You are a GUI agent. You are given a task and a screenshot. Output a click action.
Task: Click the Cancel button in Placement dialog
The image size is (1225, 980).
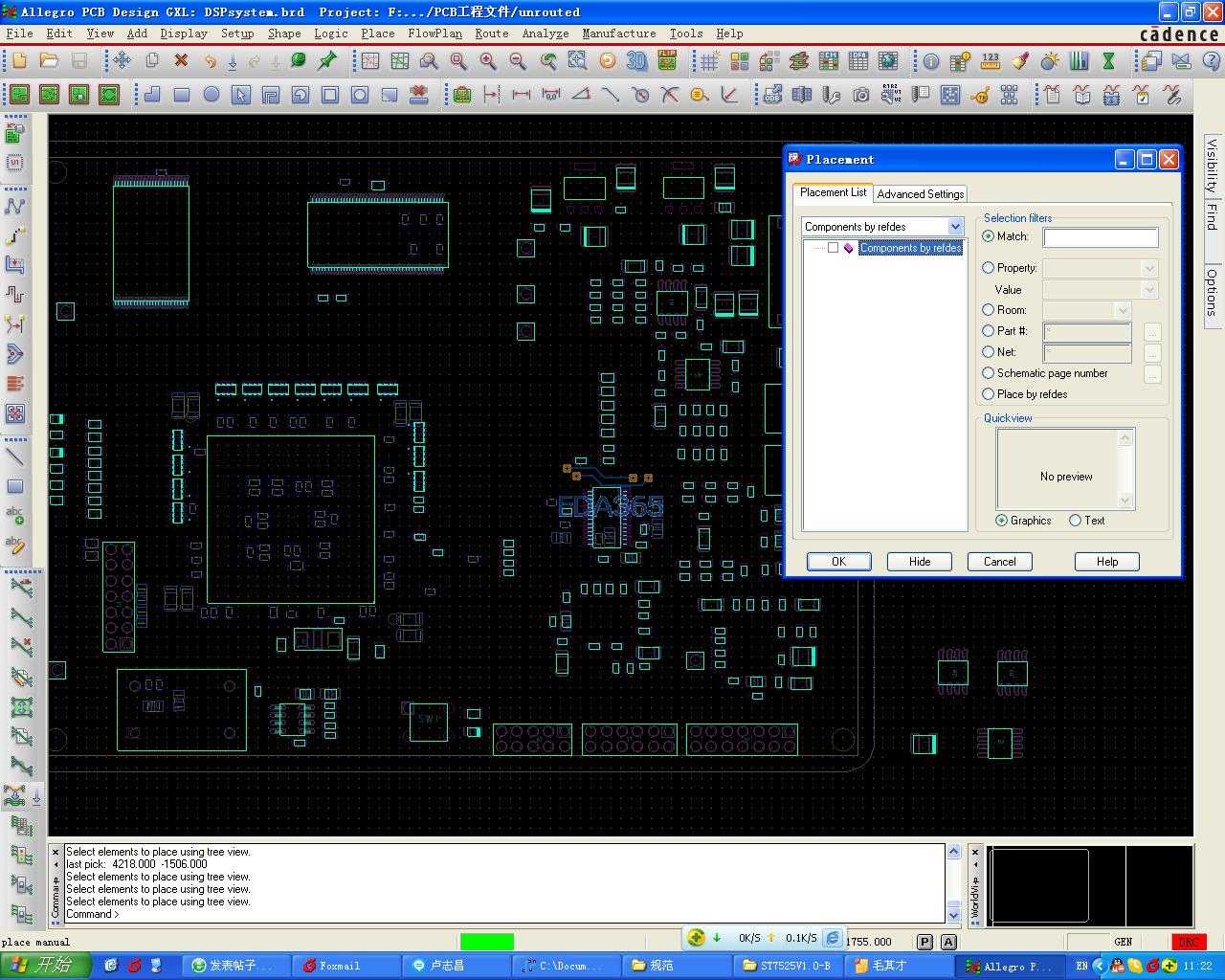[x=999, y=562]
